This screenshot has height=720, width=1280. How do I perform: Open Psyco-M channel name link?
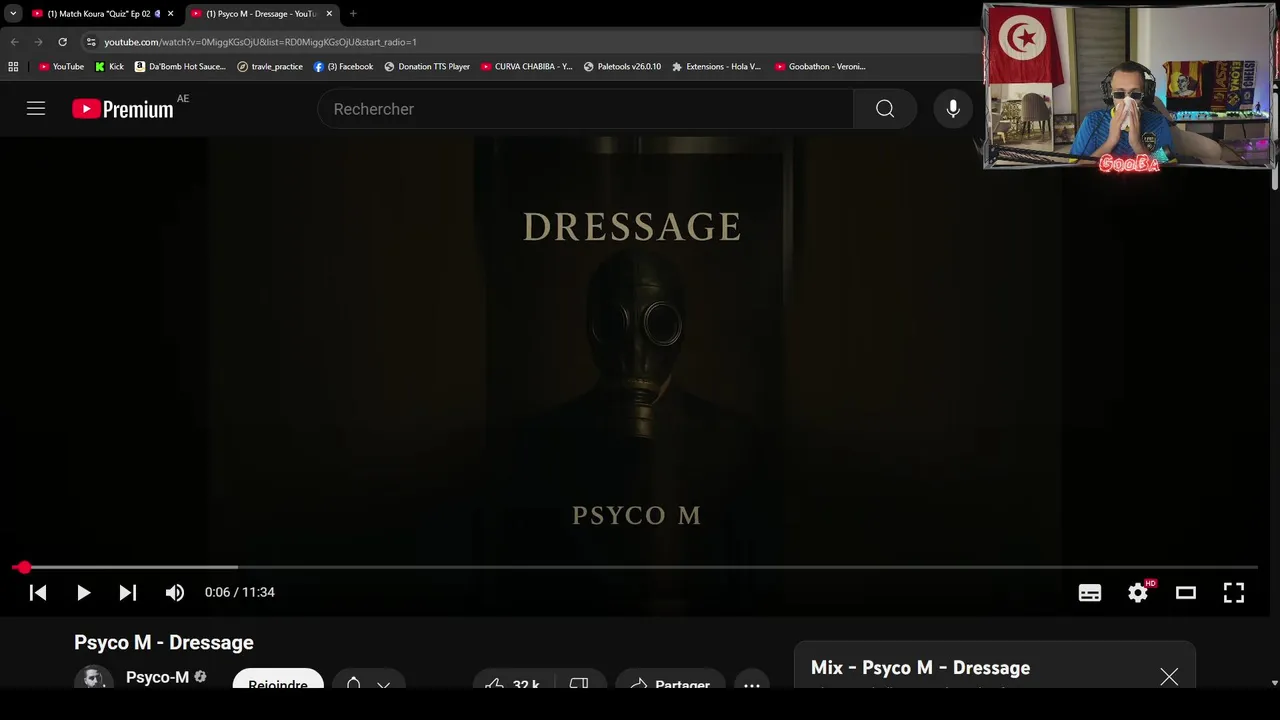pos(158,677)
